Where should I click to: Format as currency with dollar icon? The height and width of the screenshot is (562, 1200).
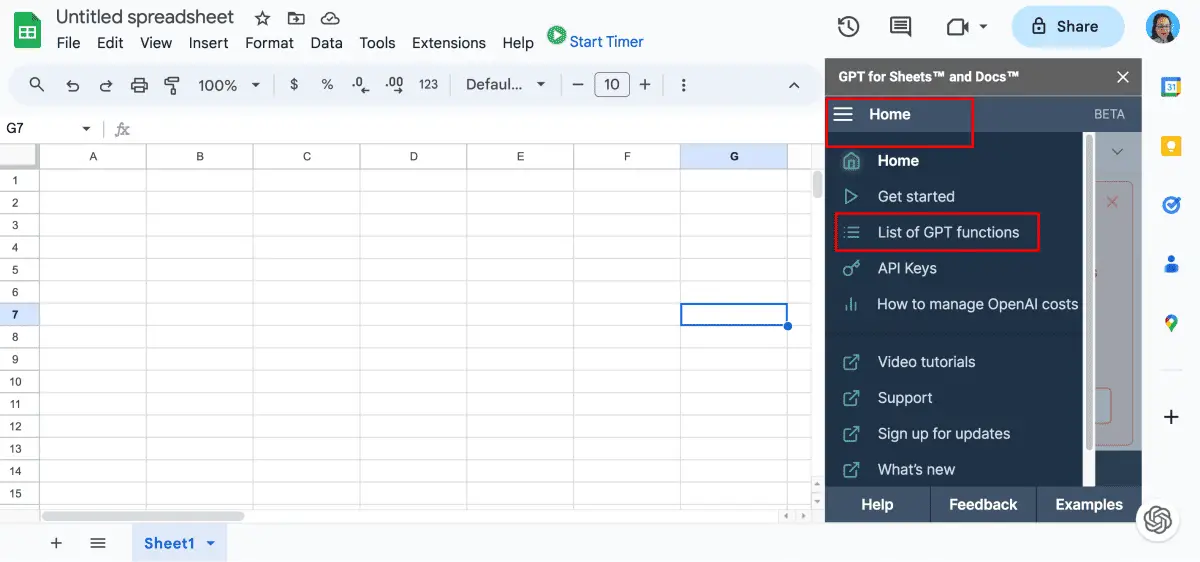(294, 85)
